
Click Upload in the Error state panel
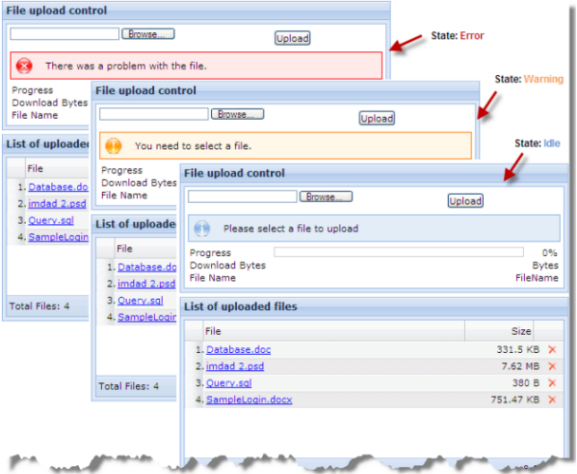coord(293,38)
